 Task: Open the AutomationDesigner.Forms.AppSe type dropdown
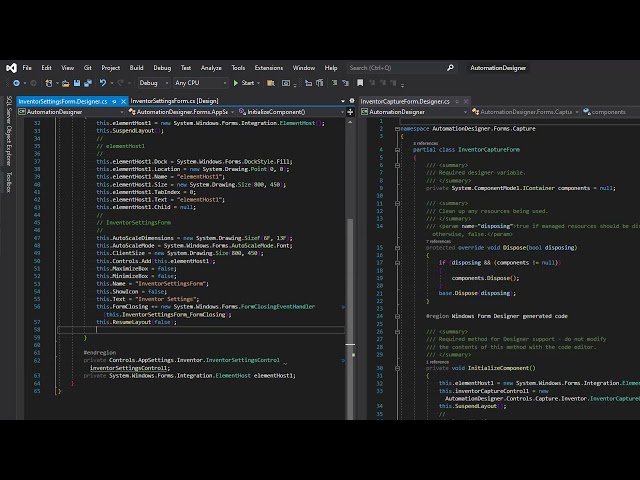coord(181,112)
